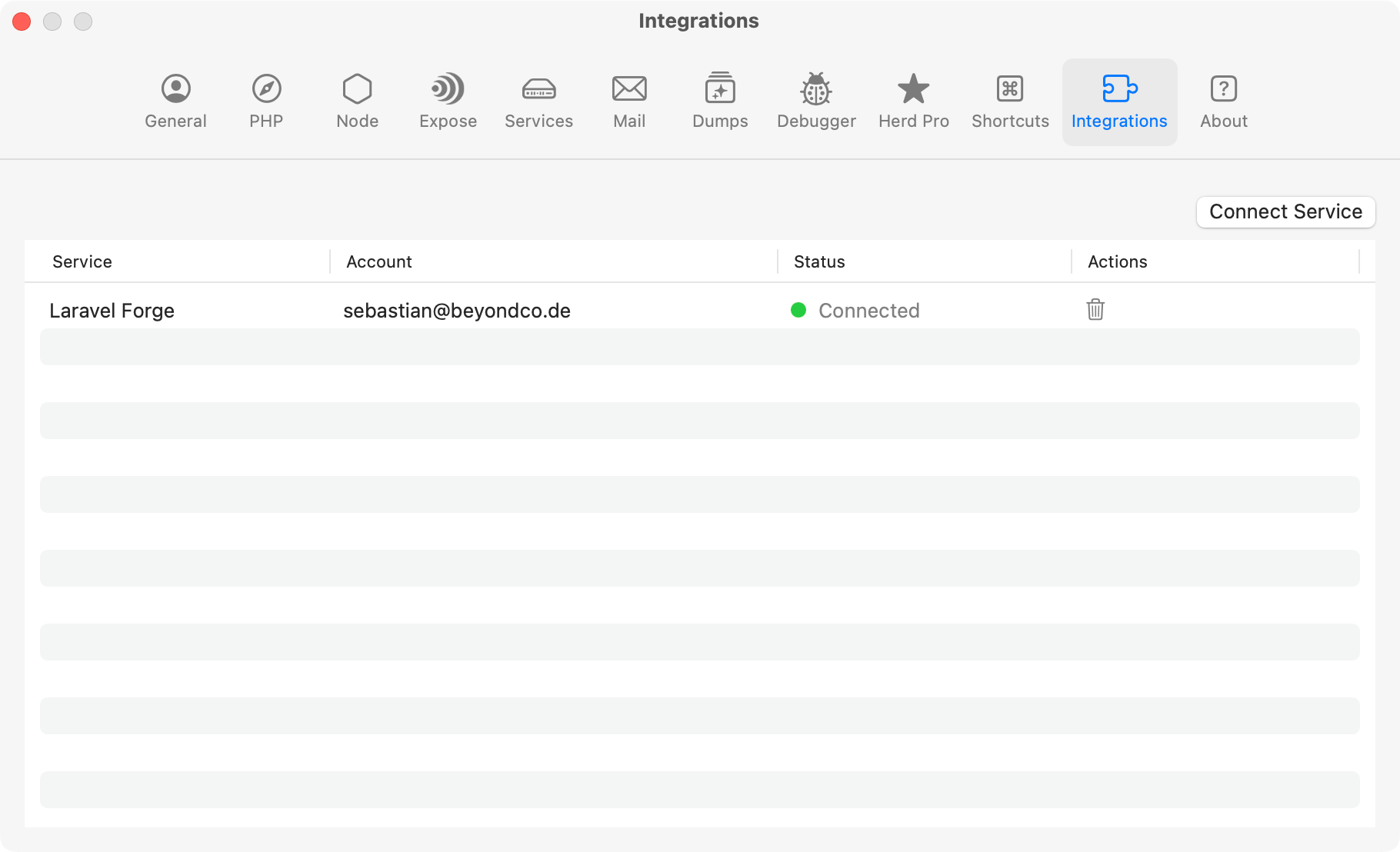Select the Mail envelope tab
Screen dimensions: 1400x852
(629, 102)
